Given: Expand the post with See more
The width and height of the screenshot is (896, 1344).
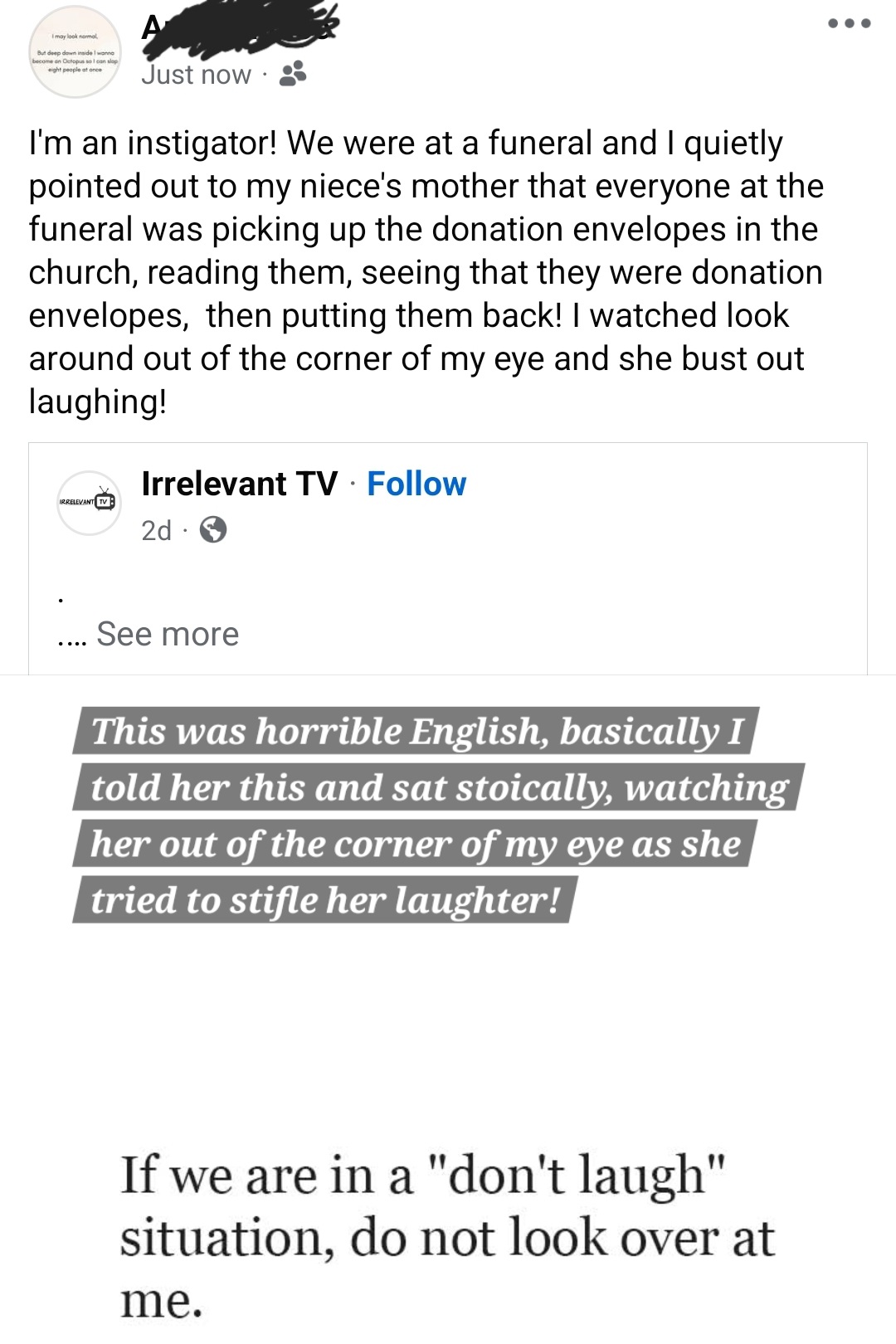Looking at the screenshot, I should [168, 634].
